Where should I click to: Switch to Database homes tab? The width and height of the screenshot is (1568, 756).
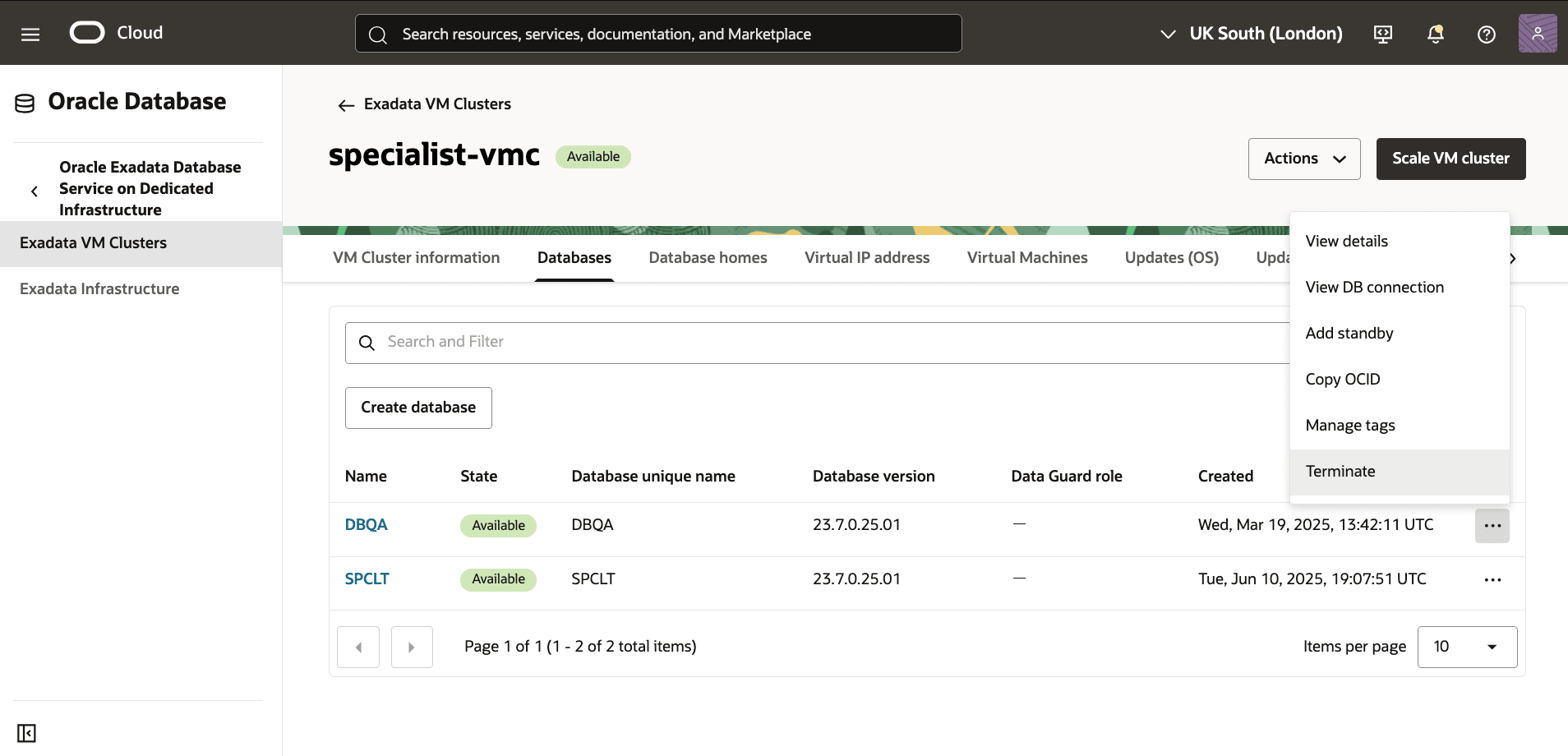(x=708, y=258)
